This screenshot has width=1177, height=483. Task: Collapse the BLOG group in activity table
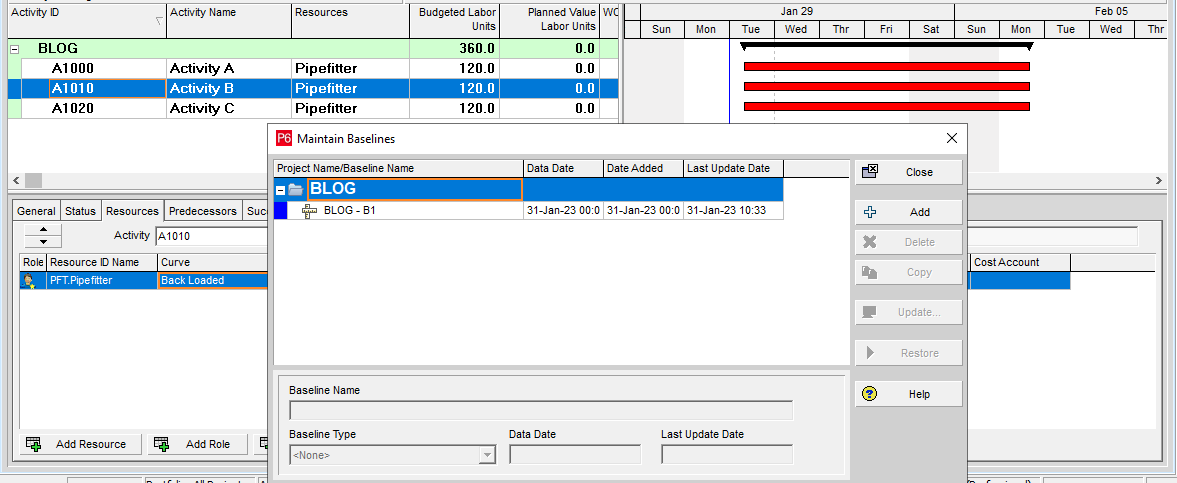[15, 48]
